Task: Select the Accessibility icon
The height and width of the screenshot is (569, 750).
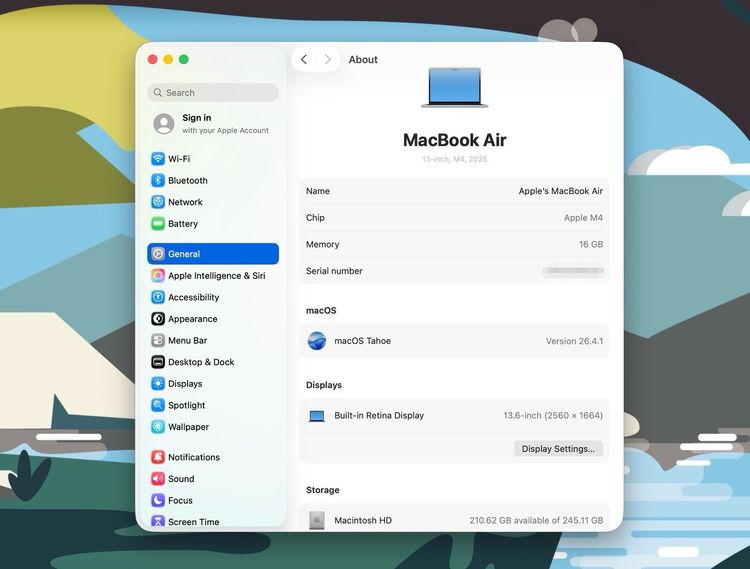Action: 158,297
